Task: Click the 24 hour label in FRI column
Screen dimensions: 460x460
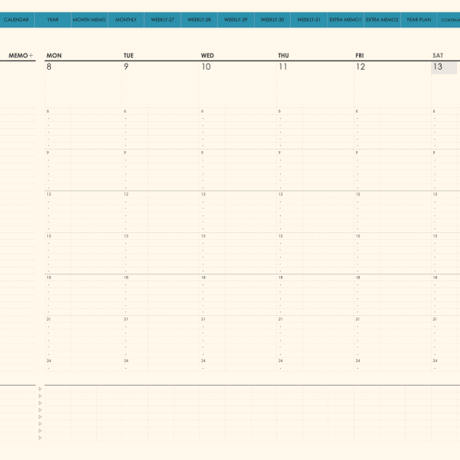Action: [358, 361]
